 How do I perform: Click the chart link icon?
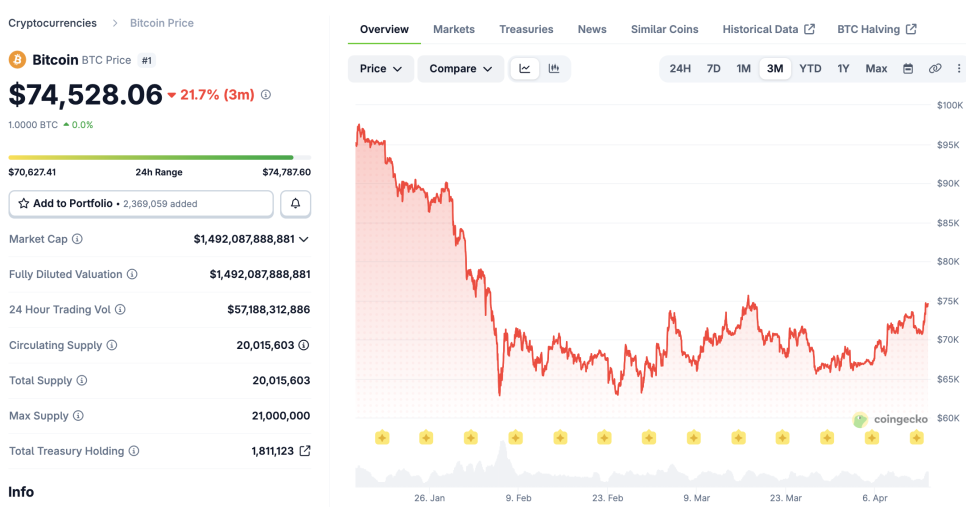935,69
